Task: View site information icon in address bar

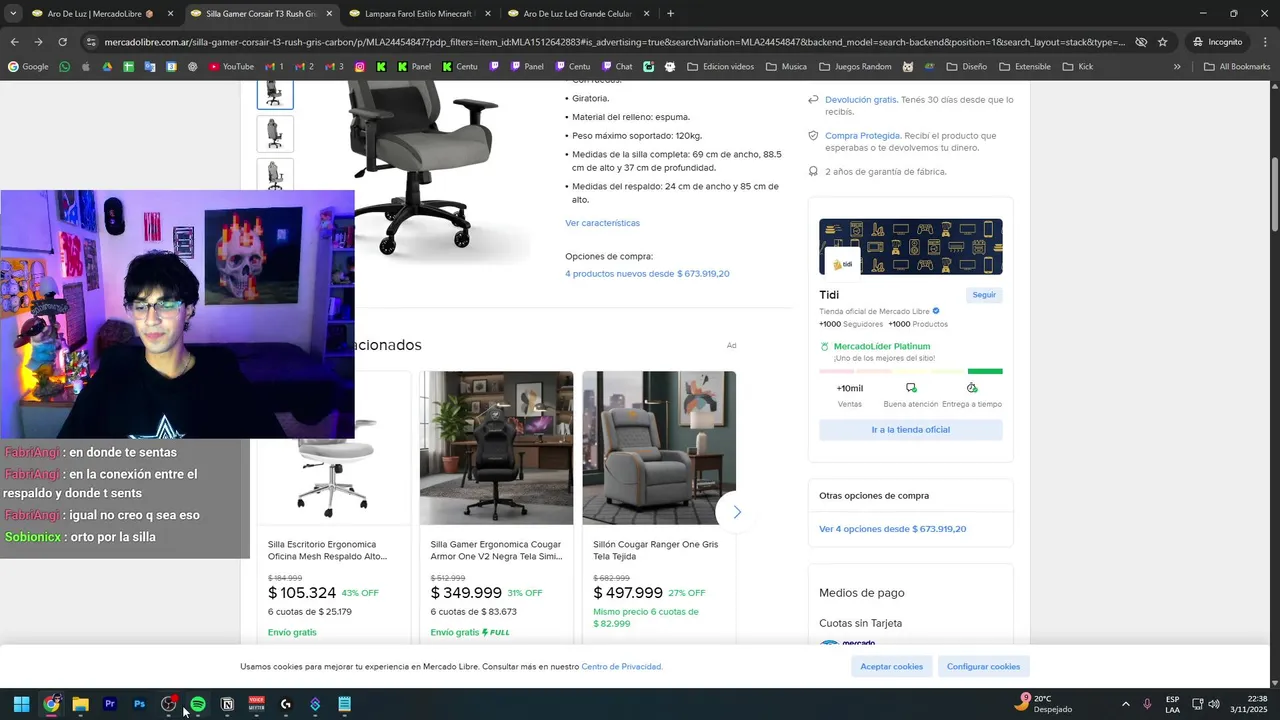Action: pyautogui.click(x=91, y=42)
